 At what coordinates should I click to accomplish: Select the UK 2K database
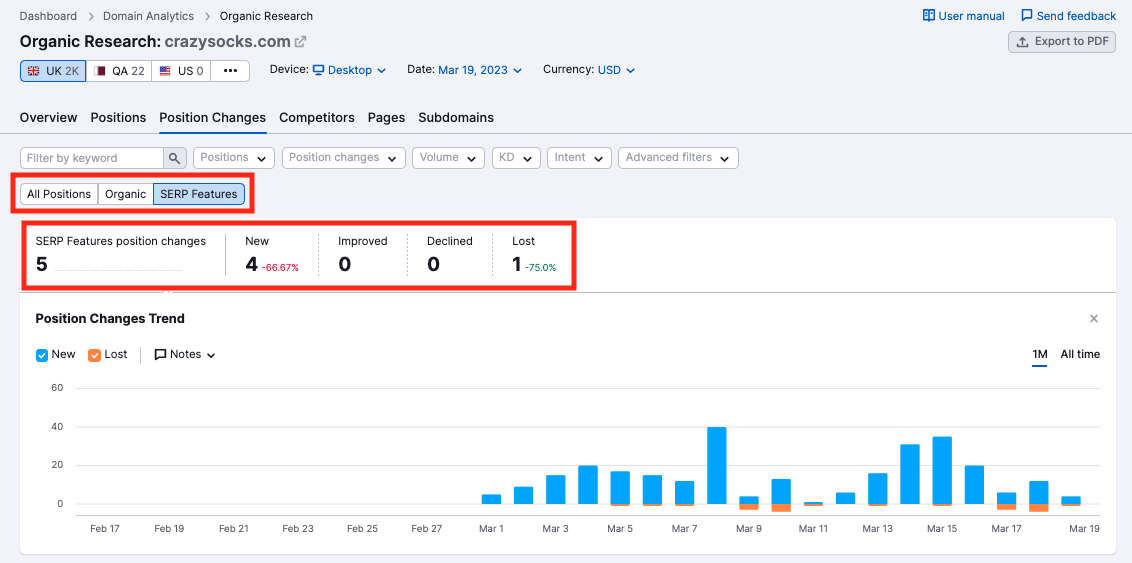click(x=53, y=71)
